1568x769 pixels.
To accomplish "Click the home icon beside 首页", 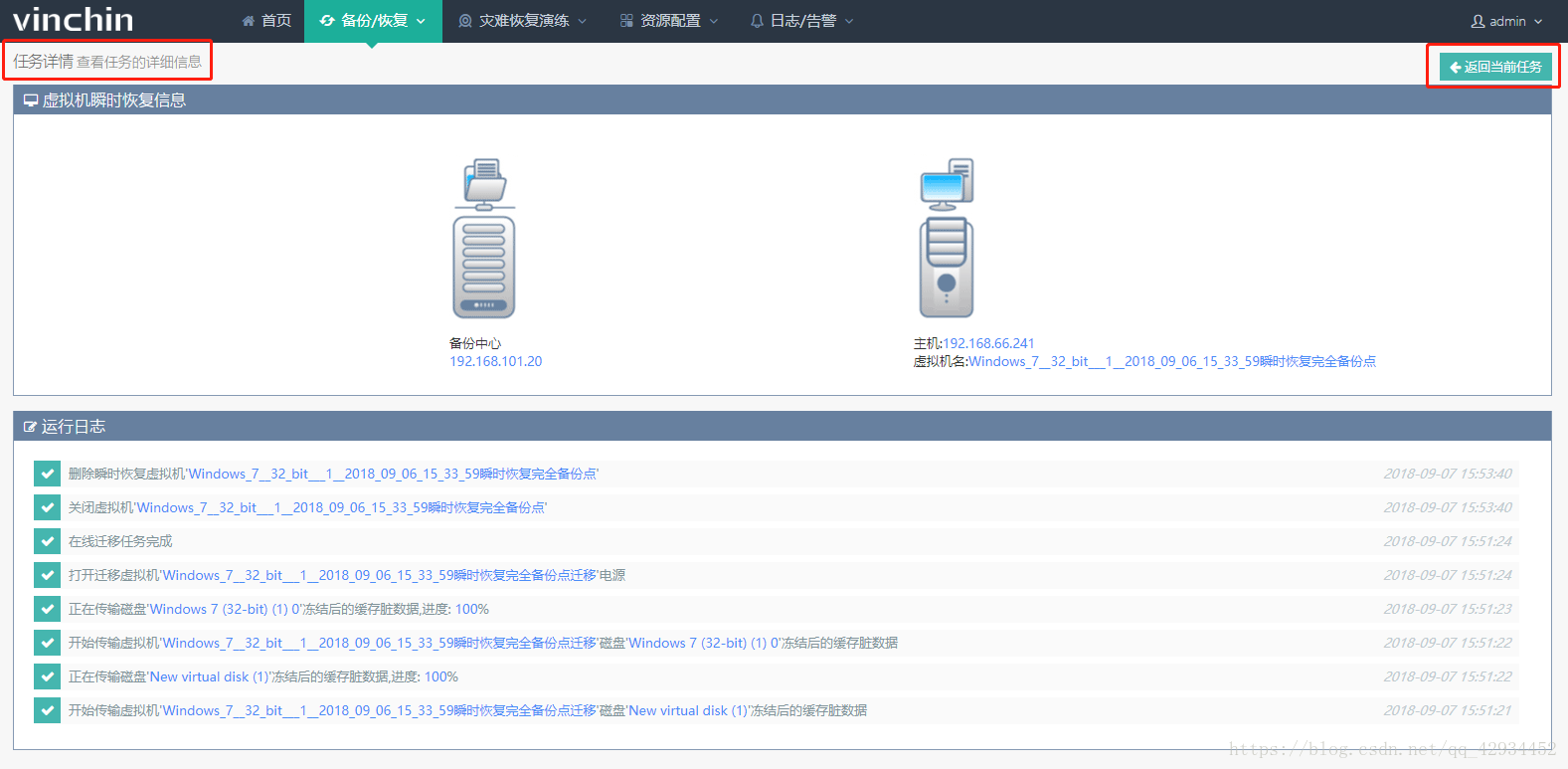I will click(x=249, y=21).
